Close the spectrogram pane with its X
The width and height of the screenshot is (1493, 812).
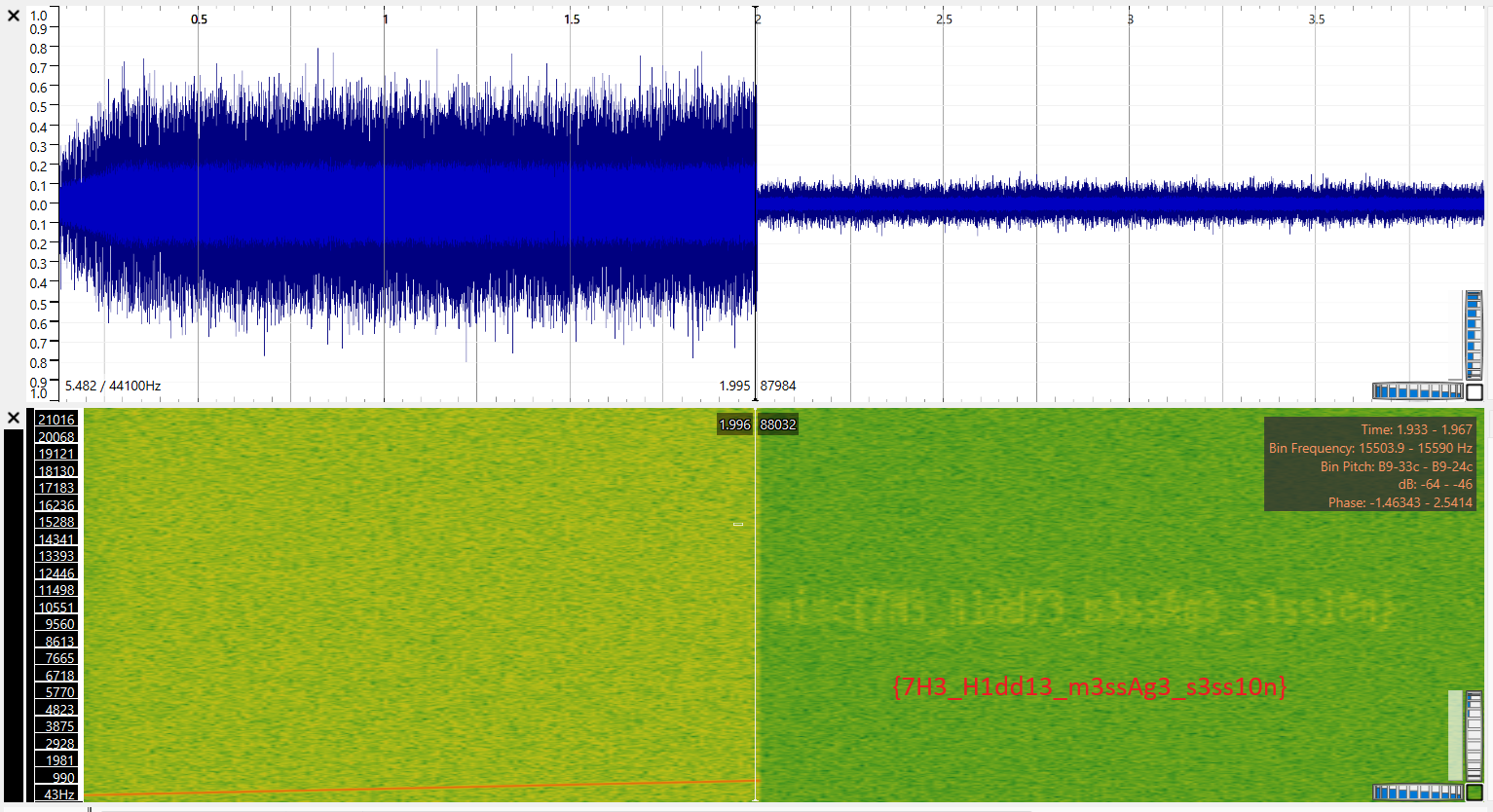pos(14,418)
